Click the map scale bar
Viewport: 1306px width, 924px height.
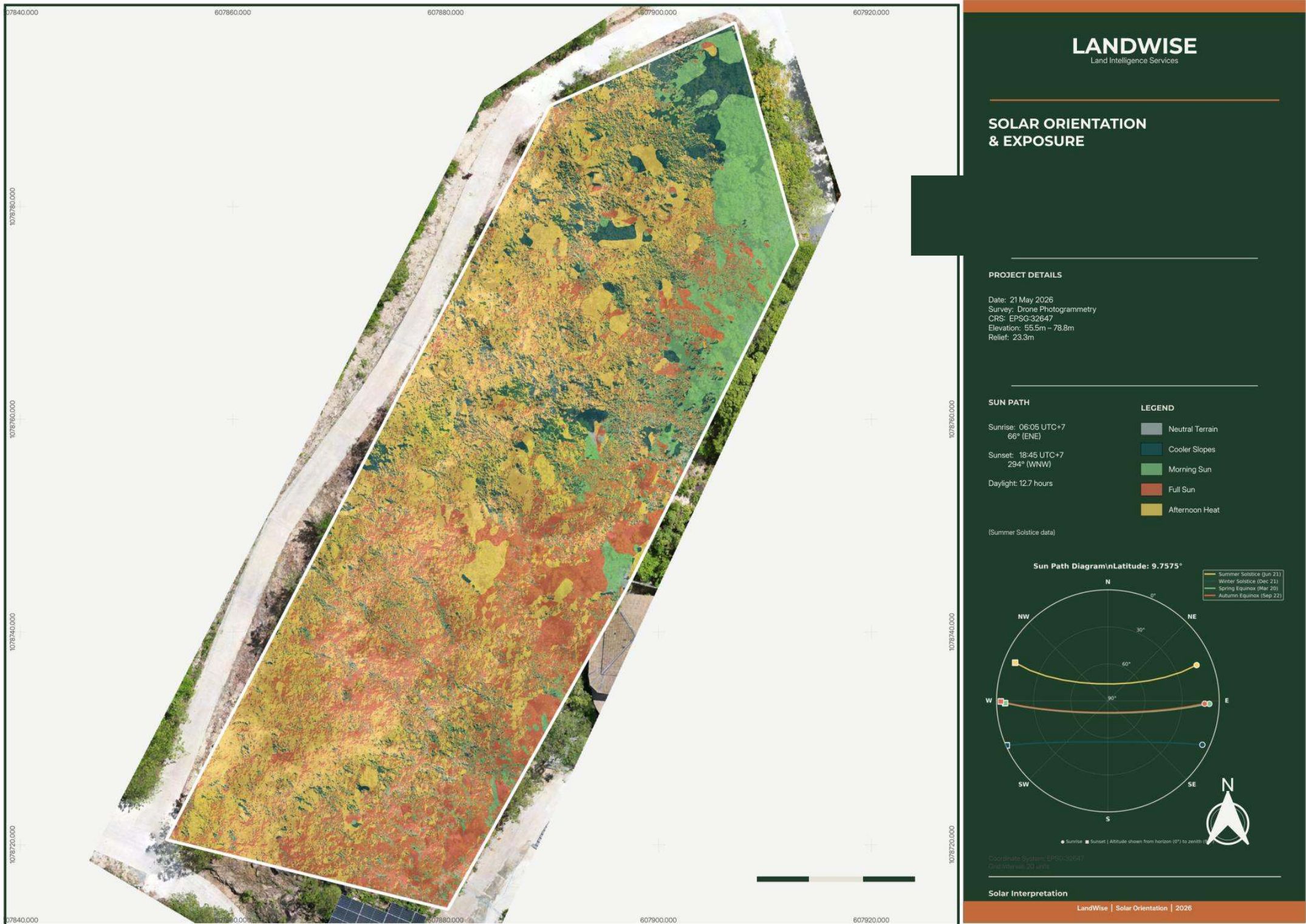tap(836, 879)
